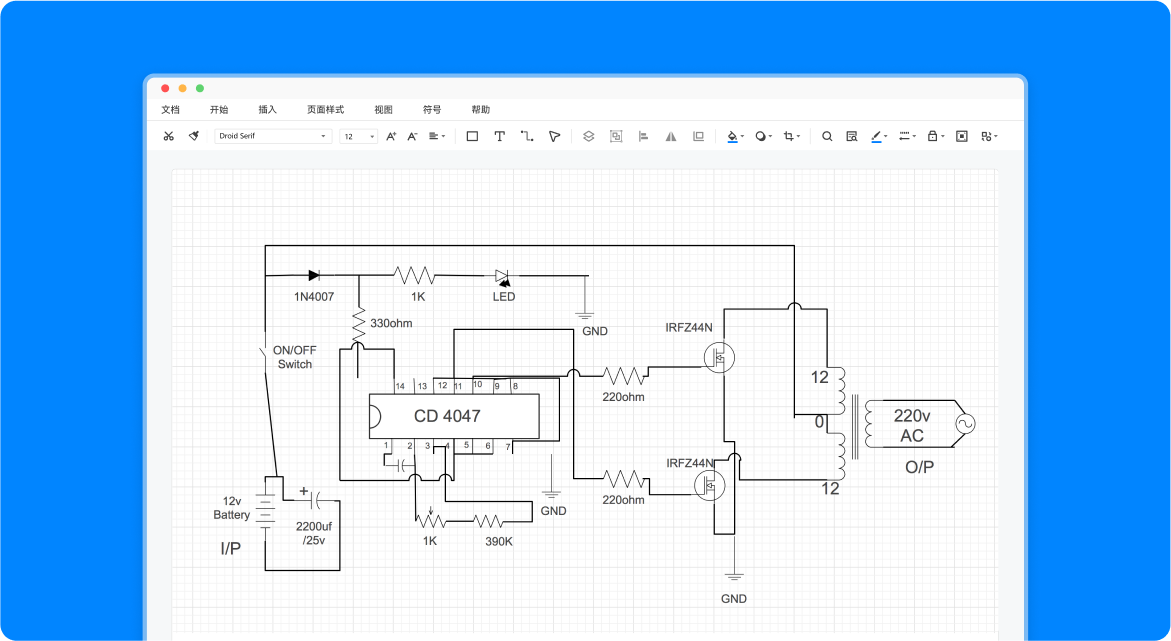Select the 12v Battery label
Image resolution: width=1171 pixels, height=641 pixels.
pos(232,508)
